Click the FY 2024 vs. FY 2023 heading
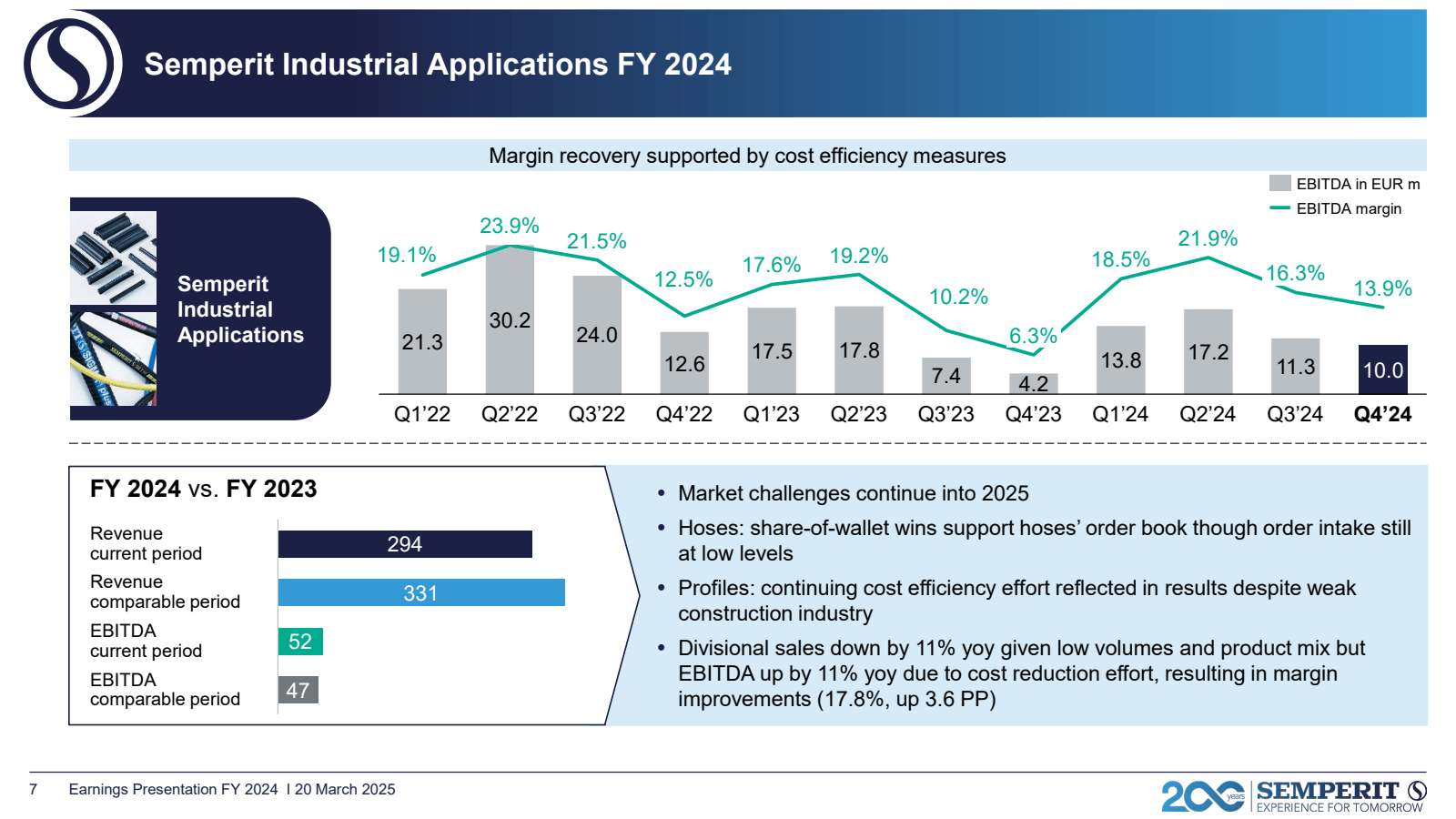1456x819 pixels. (203, 489)
